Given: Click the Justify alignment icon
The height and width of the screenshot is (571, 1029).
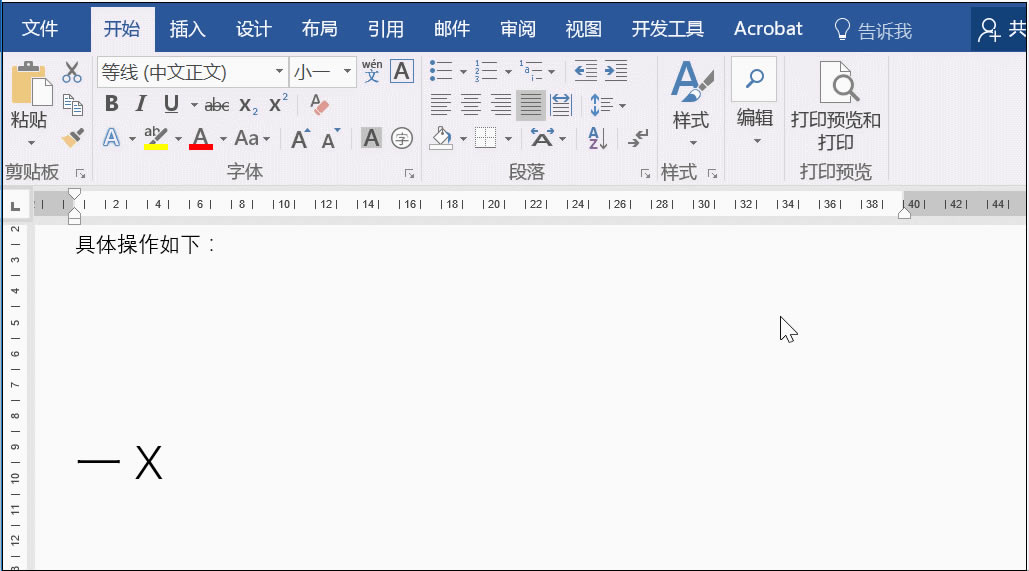Looking at the screenshot, I should (x=530, y=105).
